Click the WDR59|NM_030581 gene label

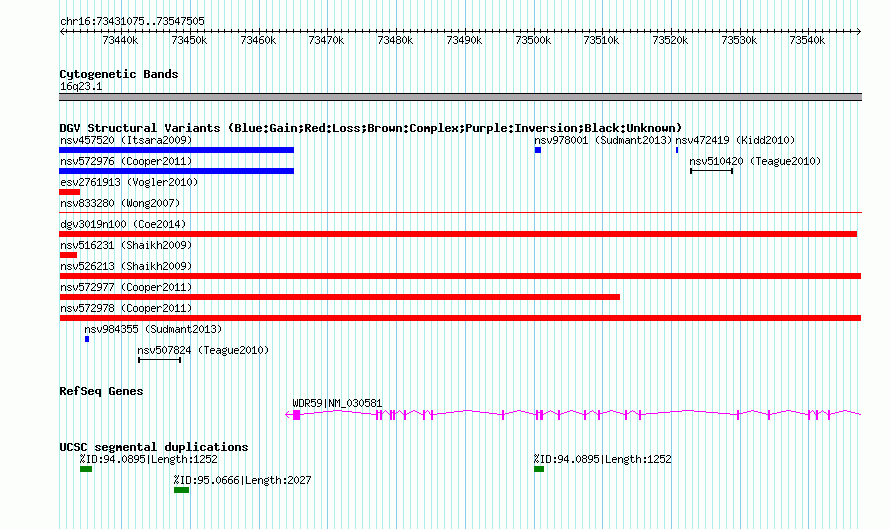[337, 404]
